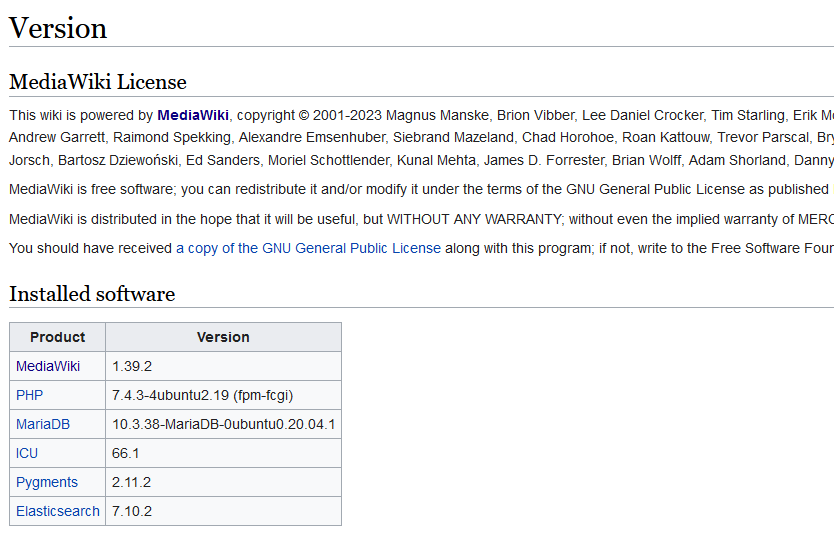The height and width of the screenshot is (541, 834).
Task: Select ICU version value 66.1
Action: [126, 453]
